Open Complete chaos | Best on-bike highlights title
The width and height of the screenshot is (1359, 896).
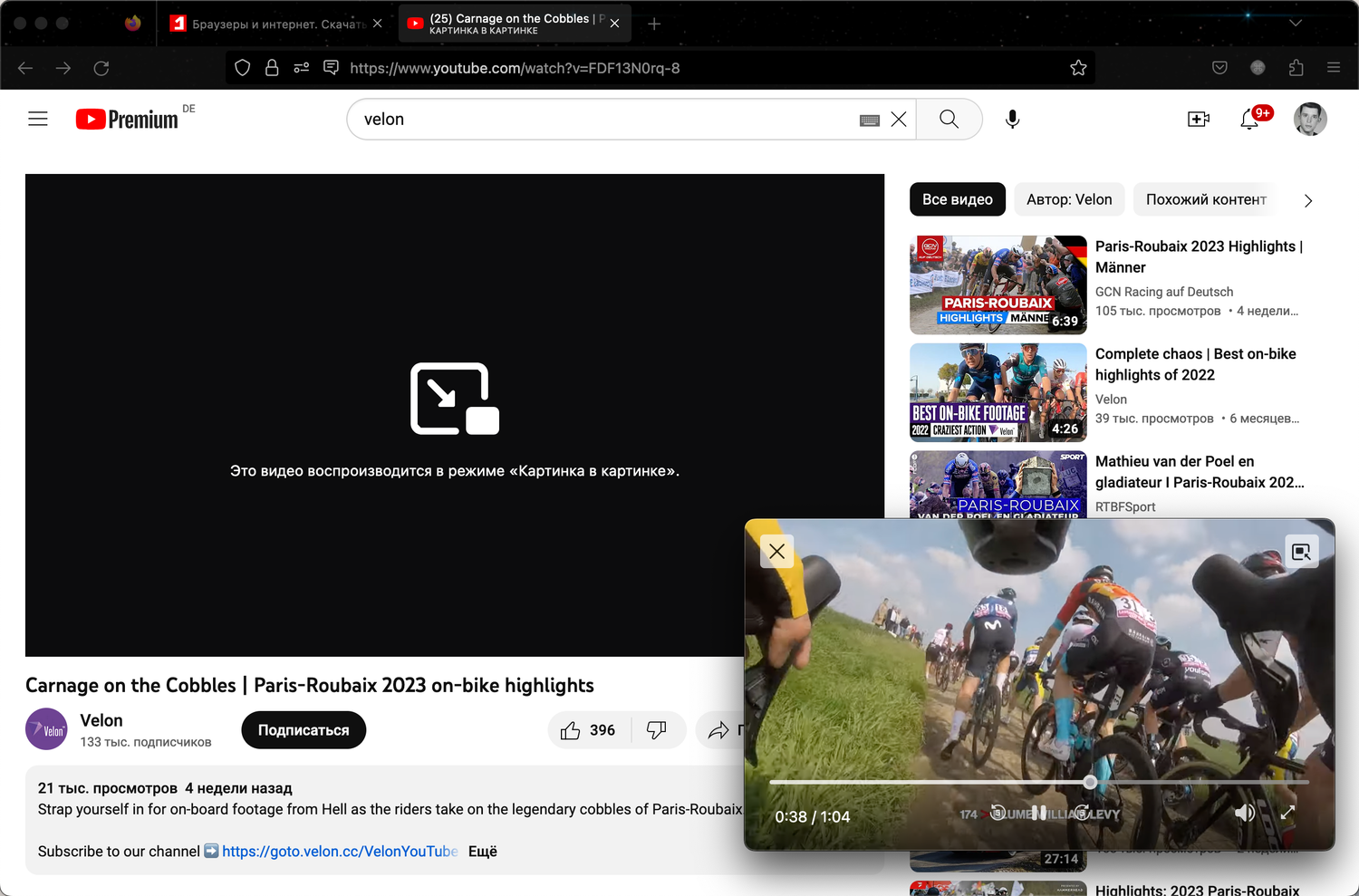point(1196,364)
